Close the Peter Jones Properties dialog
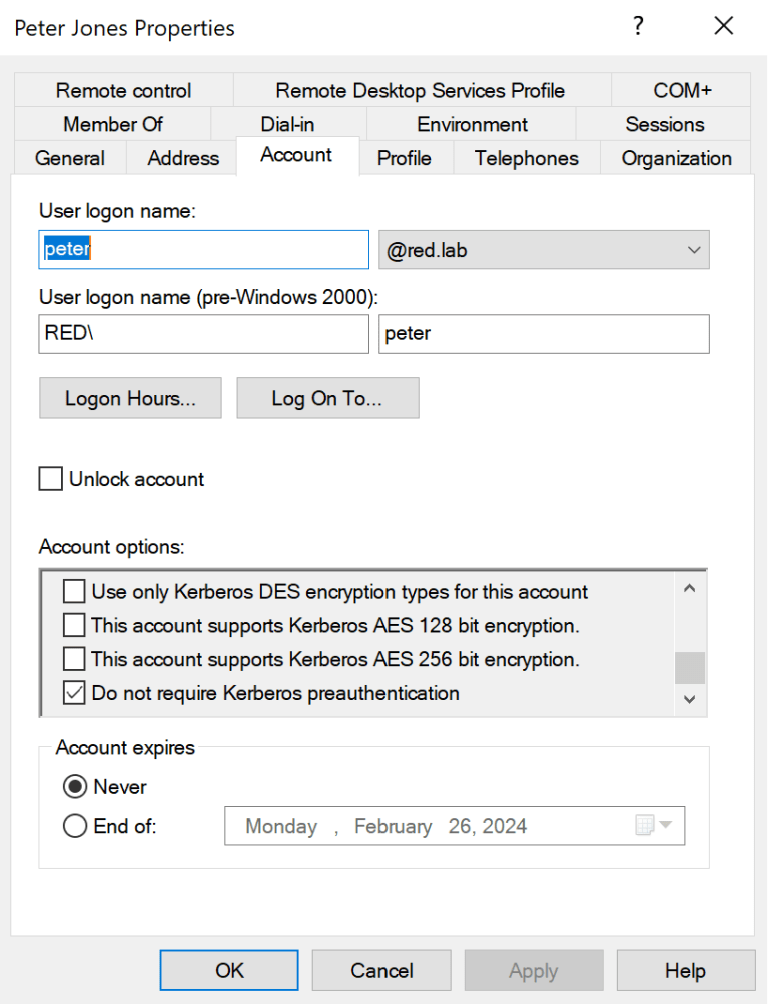The width and height of the screenshot is (768, 1004). [x=724, y=27]
